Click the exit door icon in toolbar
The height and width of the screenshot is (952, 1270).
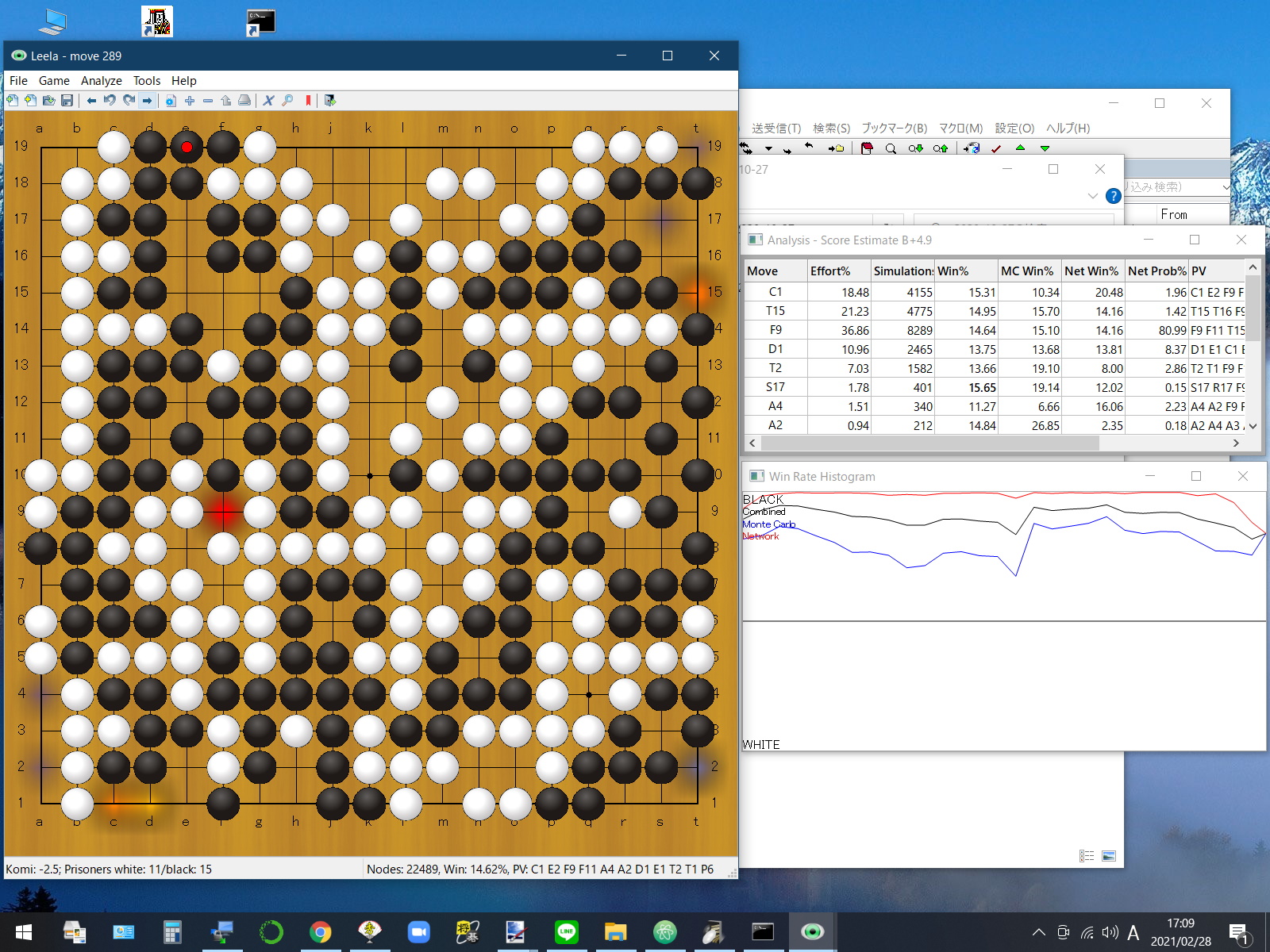(x=330, y=101)
